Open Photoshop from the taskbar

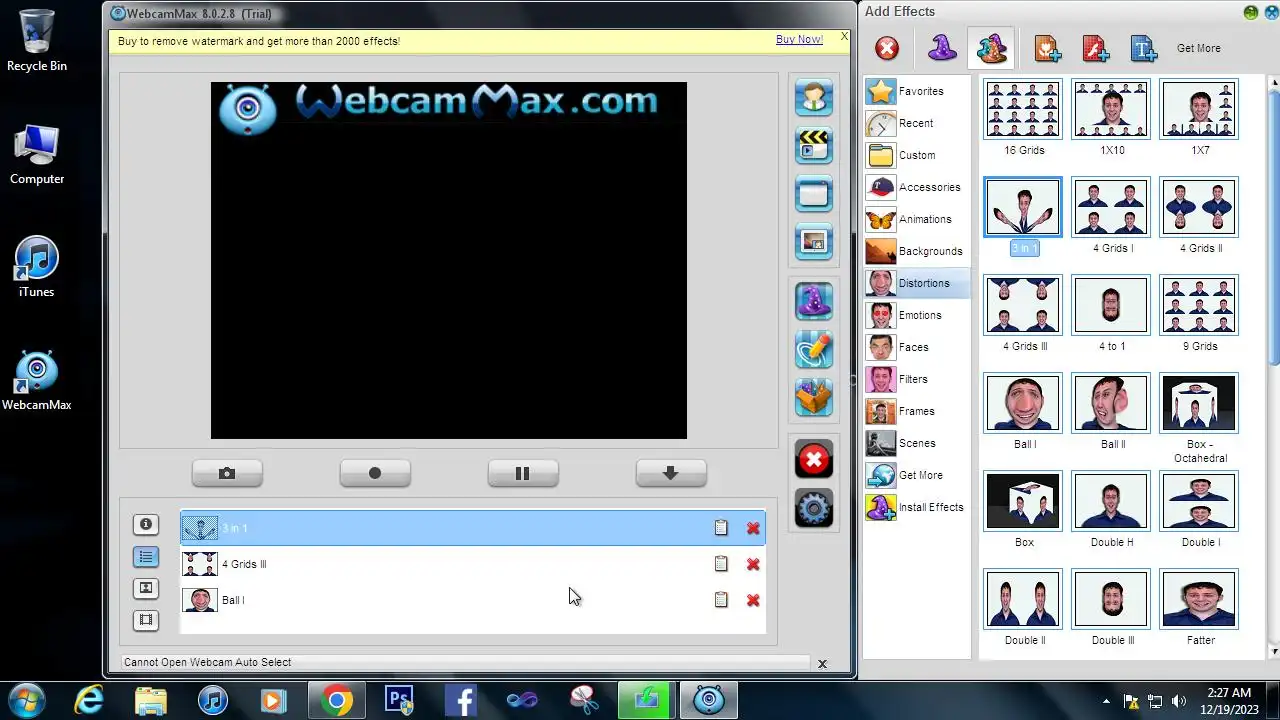[399, 700]
